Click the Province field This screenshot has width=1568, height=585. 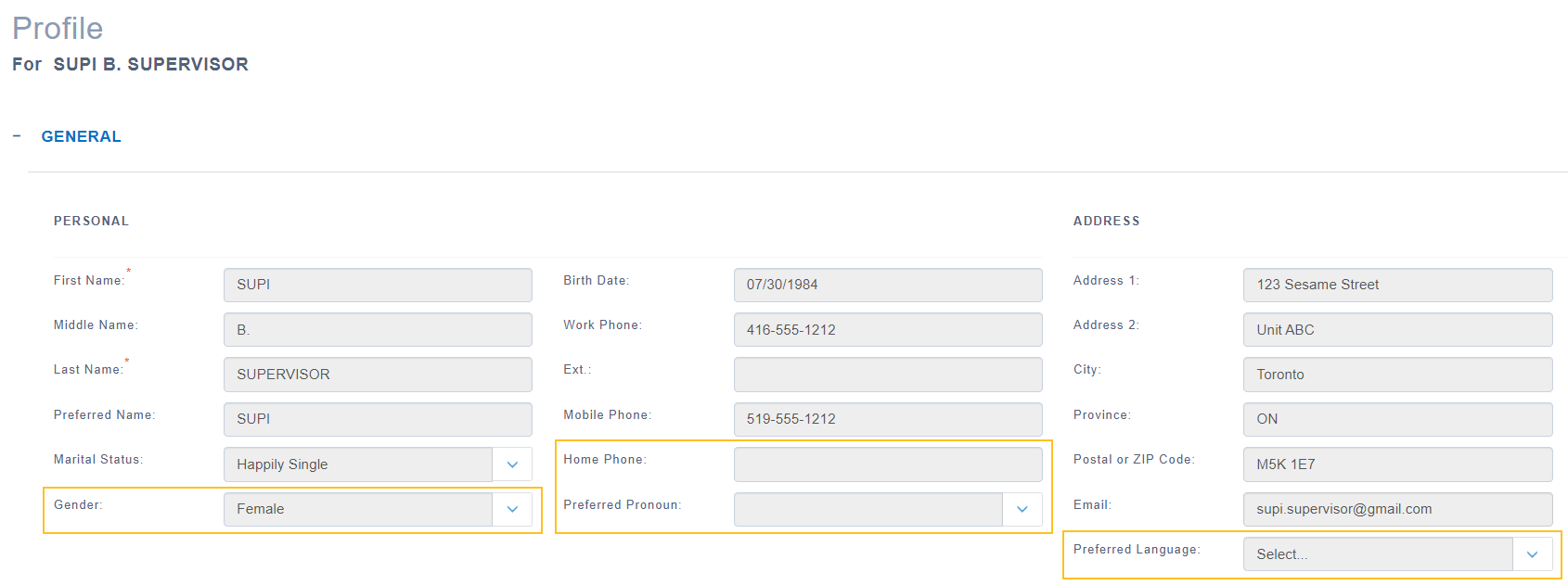[1397, 419]
